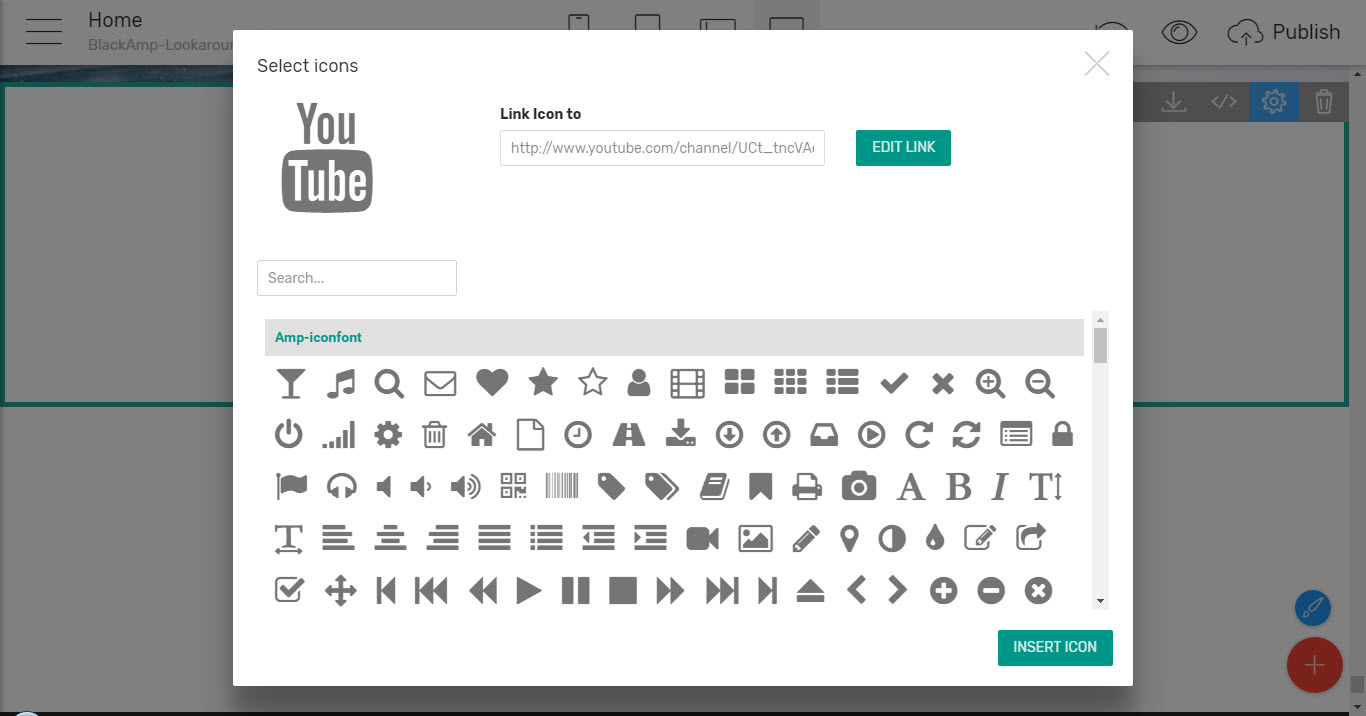Select the video camera icon
The height and width of the screenshot is (716, 1366).
click(x=703, y=539)
